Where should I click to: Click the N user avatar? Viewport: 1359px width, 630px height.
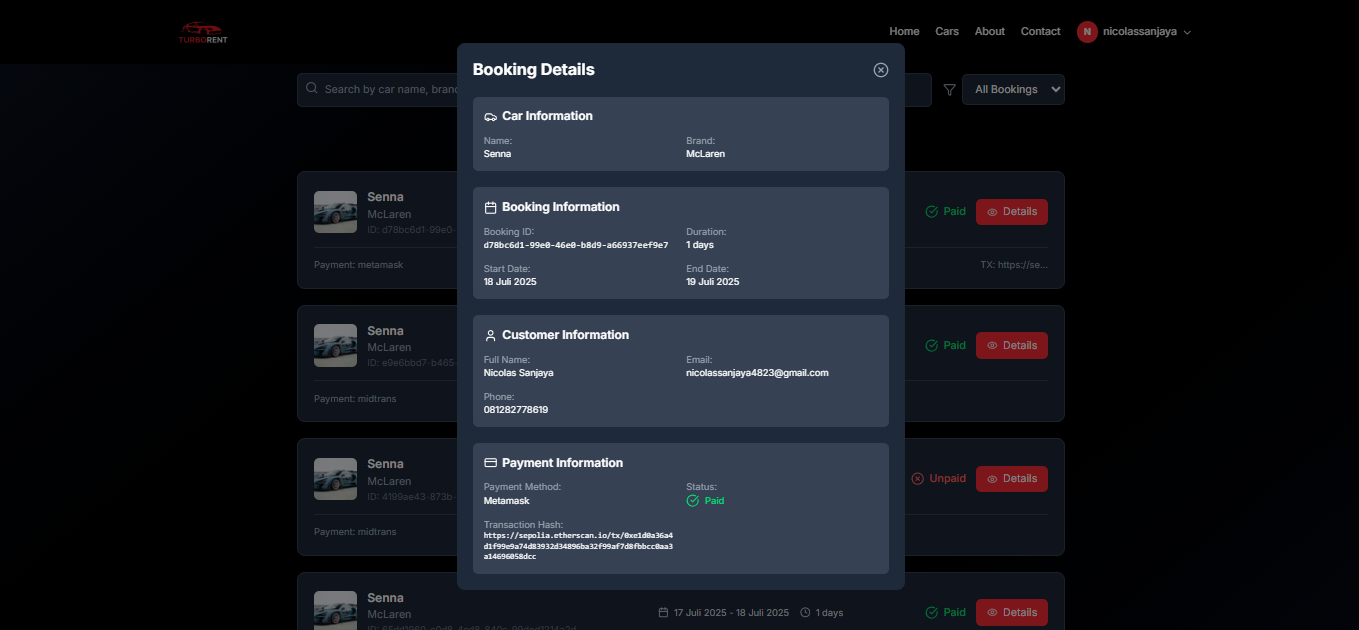click(x=1087, y=32)
